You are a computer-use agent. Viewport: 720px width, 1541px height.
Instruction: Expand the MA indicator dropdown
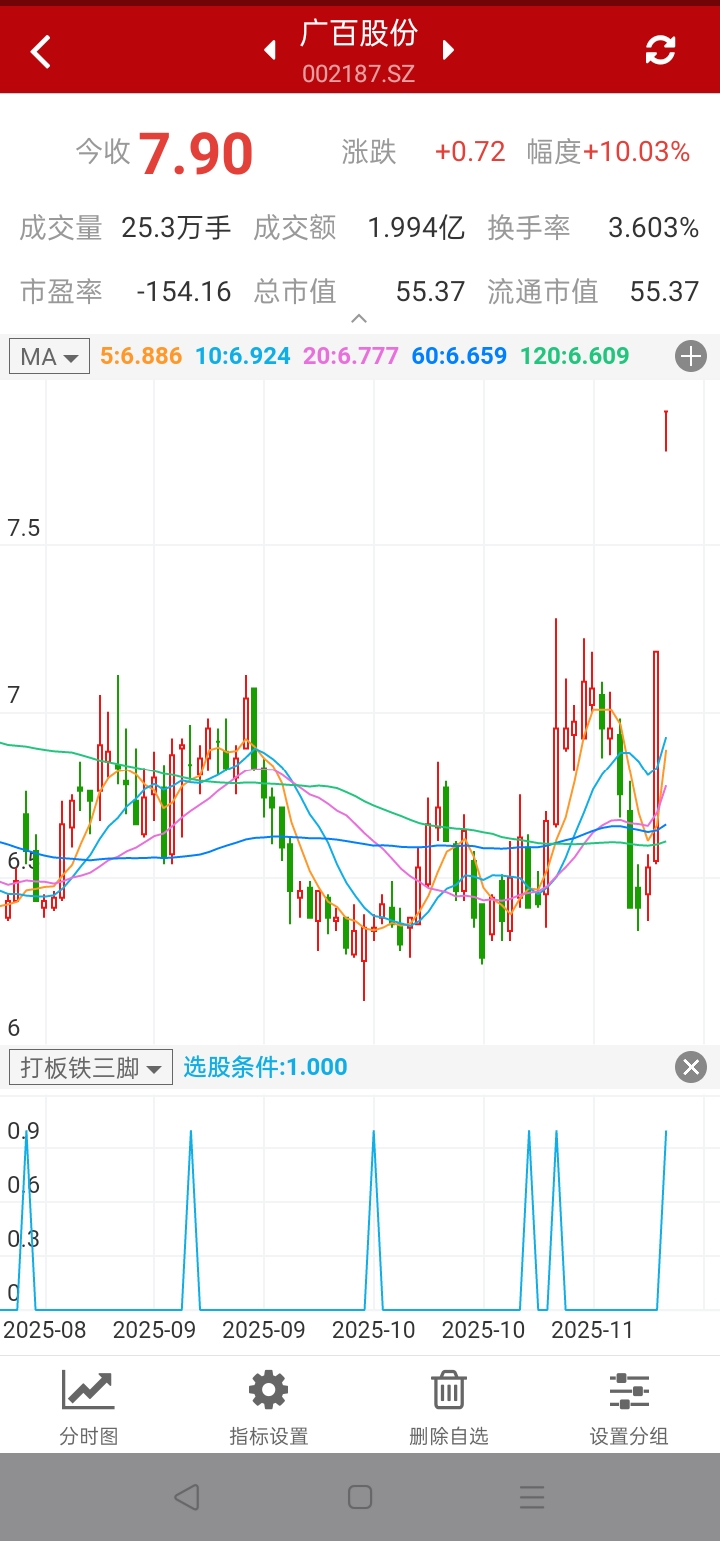point(50,356)
